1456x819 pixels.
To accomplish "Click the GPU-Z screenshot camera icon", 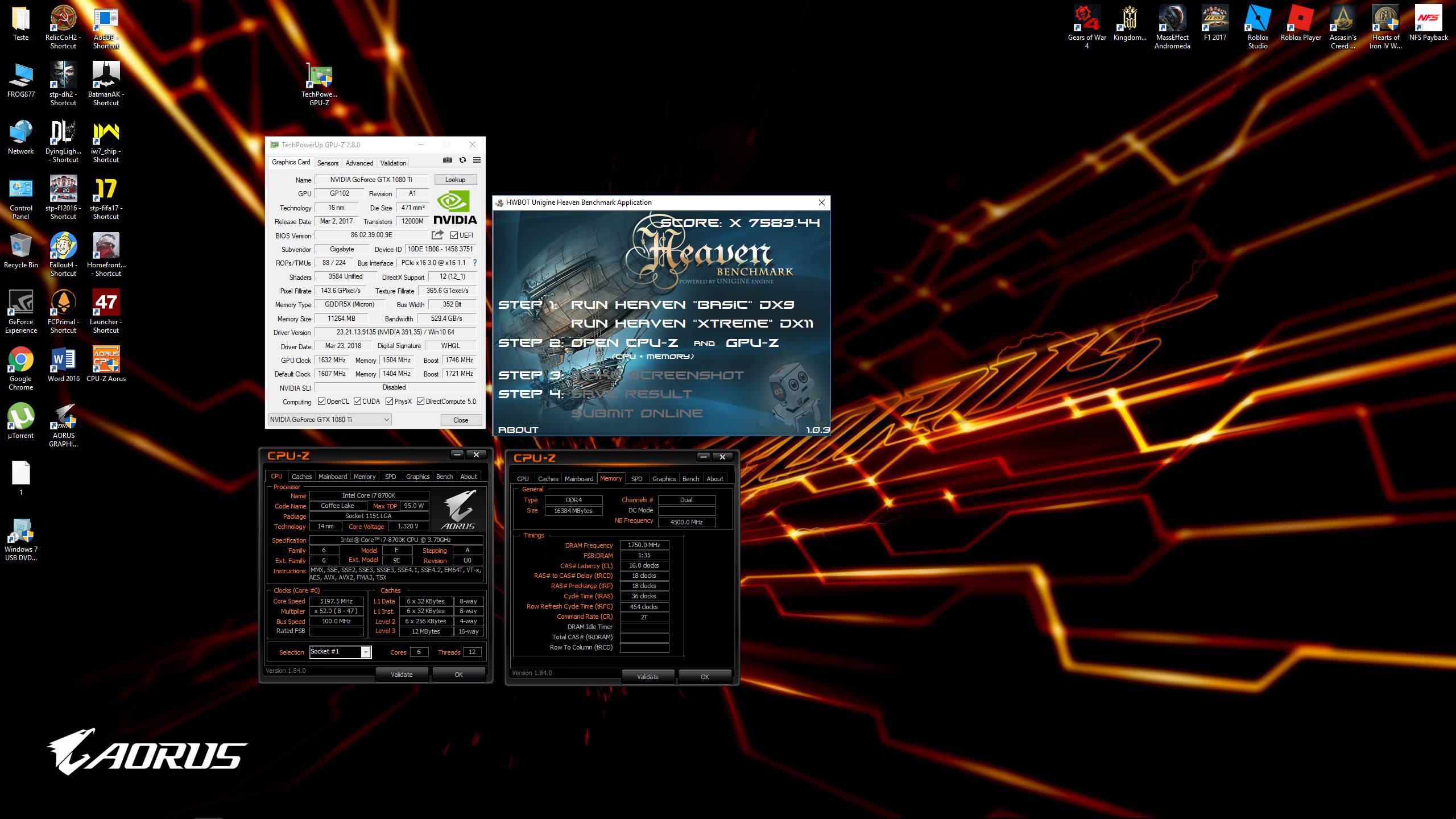I will tap(448, 160).
